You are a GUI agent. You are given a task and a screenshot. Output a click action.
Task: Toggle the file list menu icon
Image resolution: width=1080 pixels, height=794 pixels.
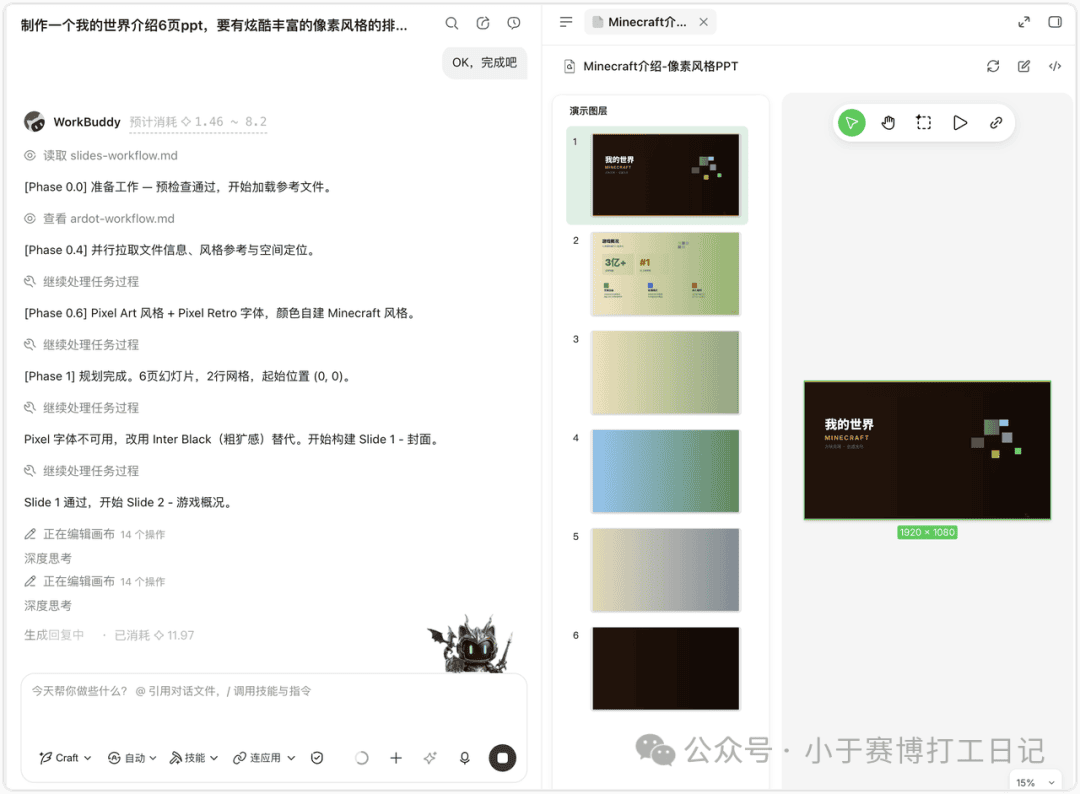(x=566, y=22)
